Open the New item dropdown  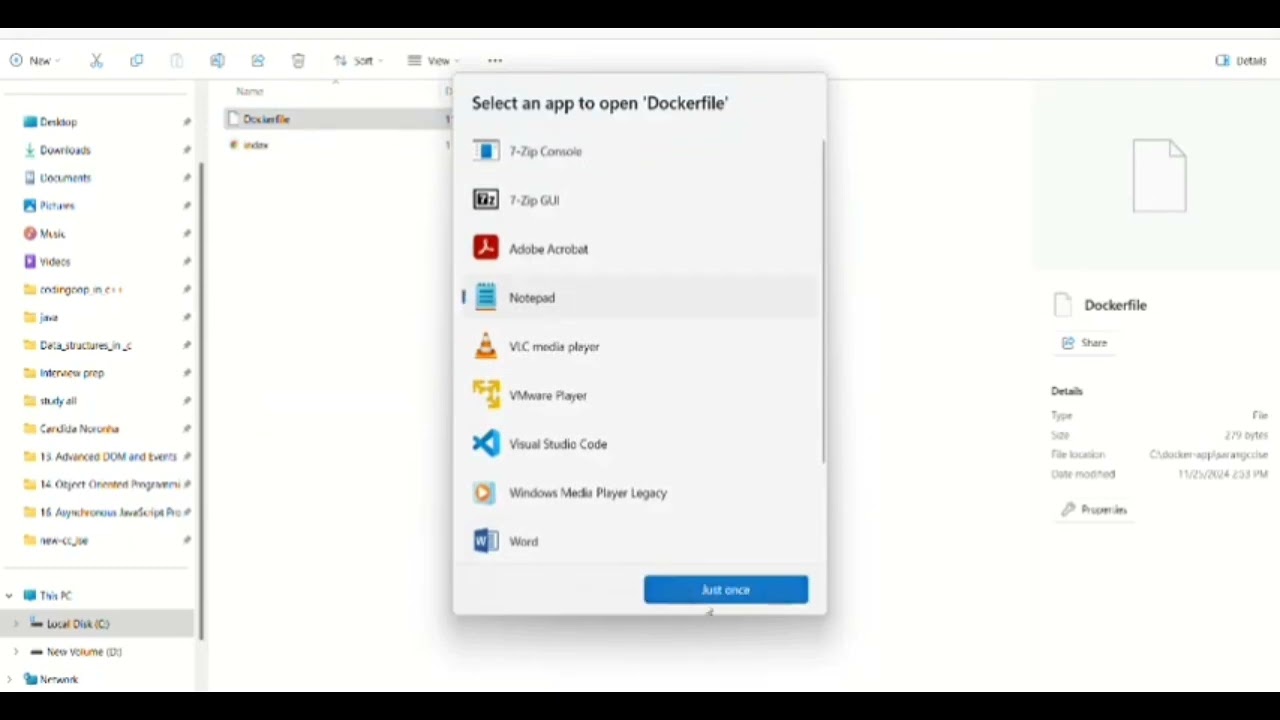click(35, 61)
